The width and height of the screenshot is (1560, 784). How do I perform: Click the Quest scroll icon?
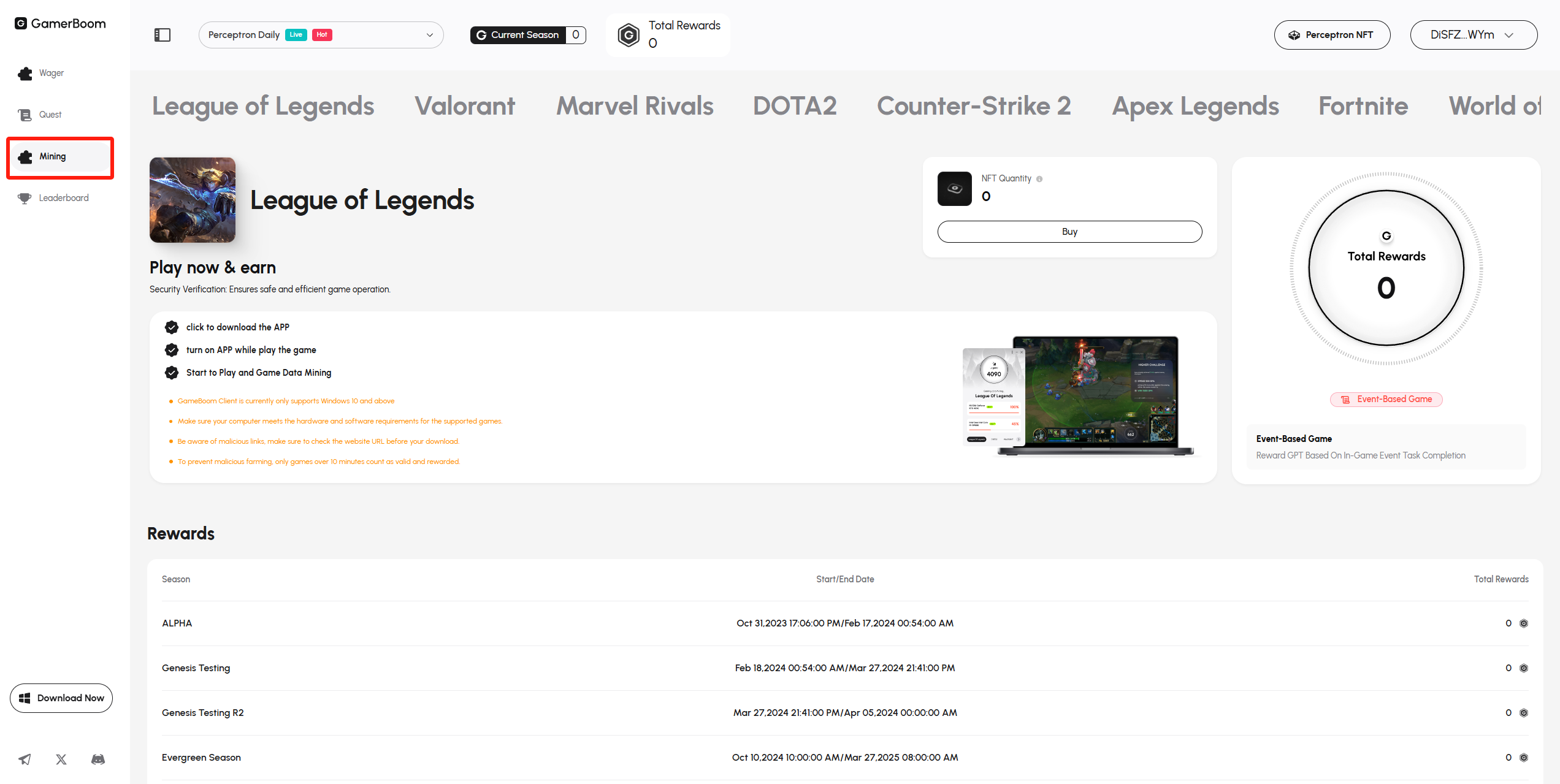(x=25, y=115)
